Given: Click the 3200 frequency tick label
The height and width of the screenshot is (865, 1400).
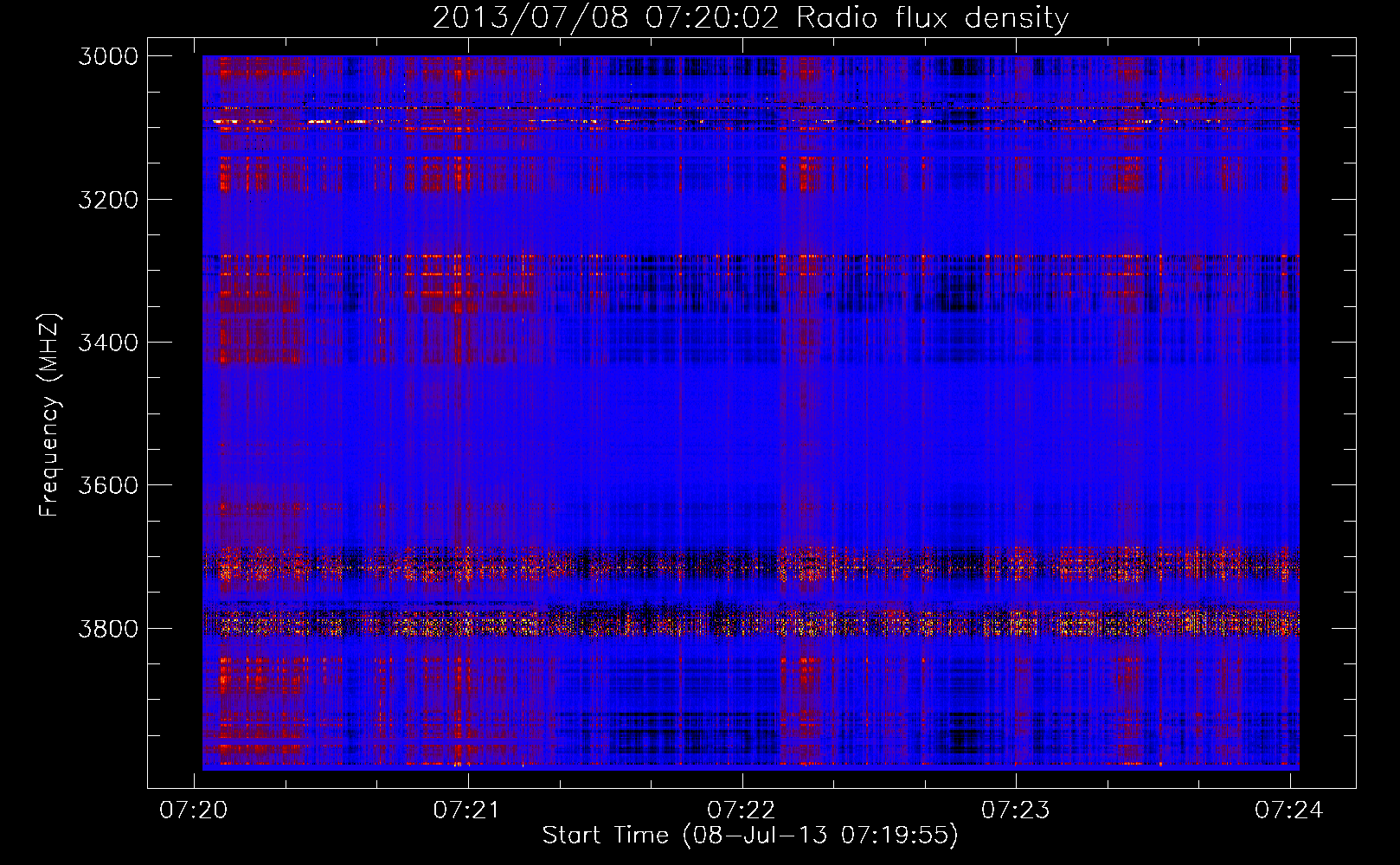Looking at the screenshot, I should pos(108,200).
